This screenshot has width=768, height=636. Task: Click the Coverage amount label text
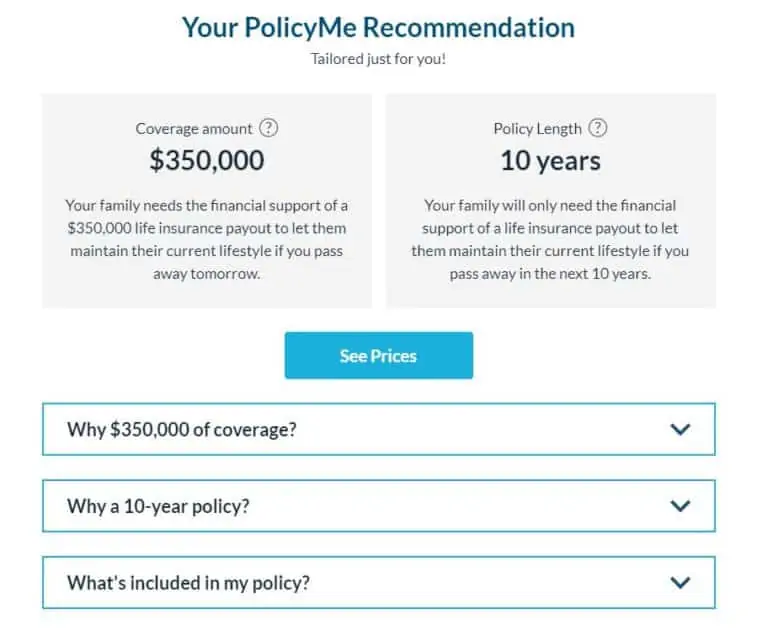tap(194, 129)
